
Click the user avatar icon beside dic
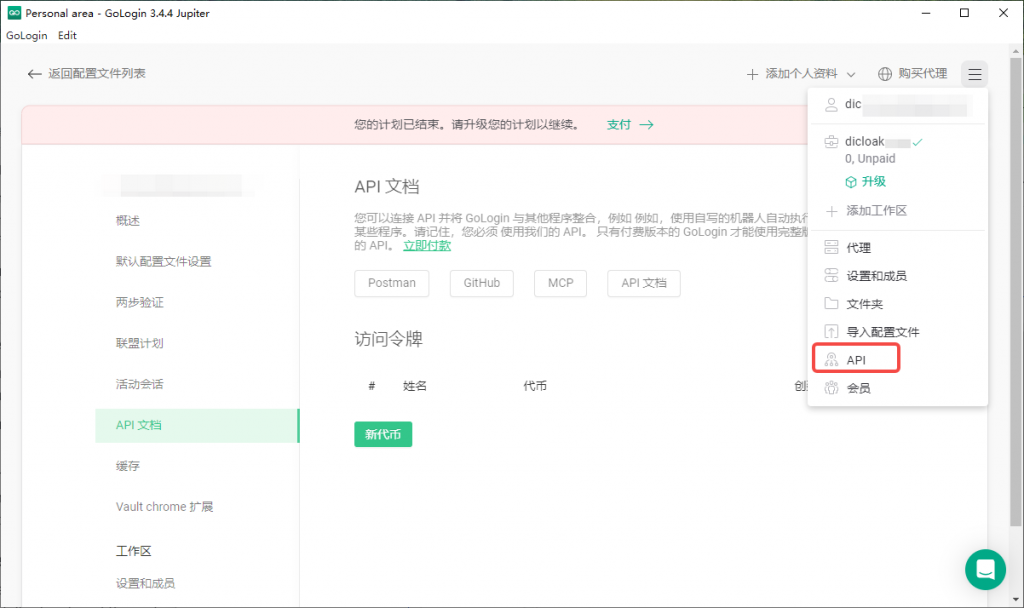(831, 104)
